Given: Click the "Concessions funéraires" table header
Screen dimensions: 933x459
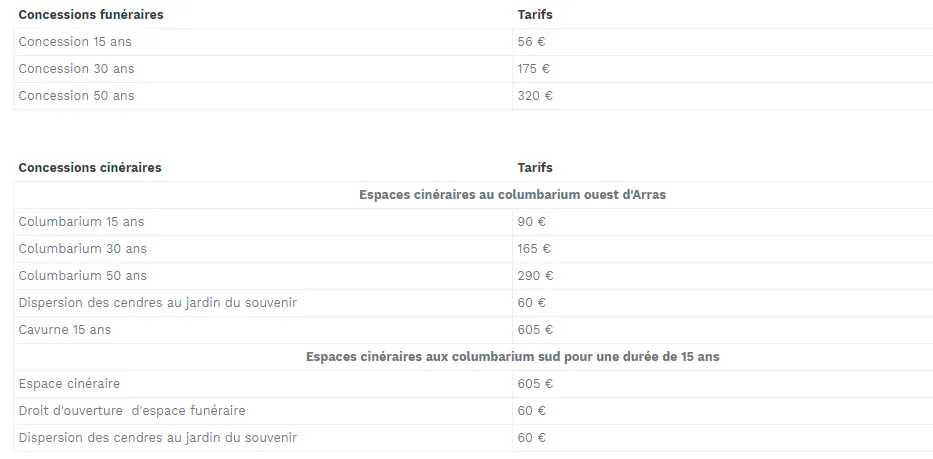Looking at the screenshot, I should point(91,15).
